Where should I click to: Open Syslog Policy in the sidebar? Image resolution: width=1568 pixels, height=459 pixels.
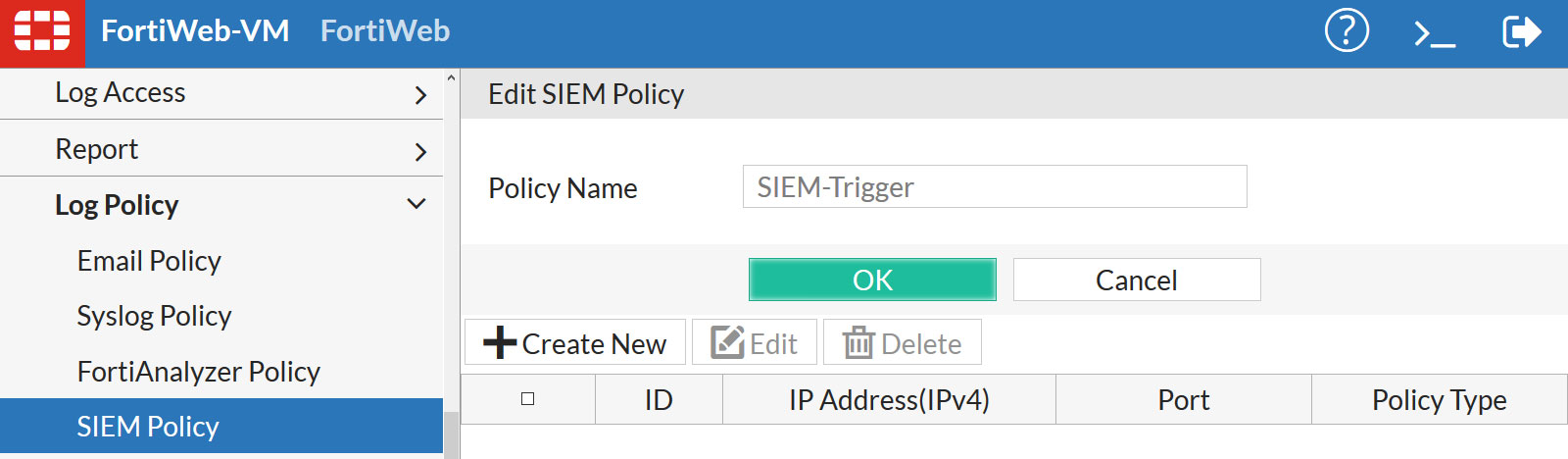pos(154,316)
